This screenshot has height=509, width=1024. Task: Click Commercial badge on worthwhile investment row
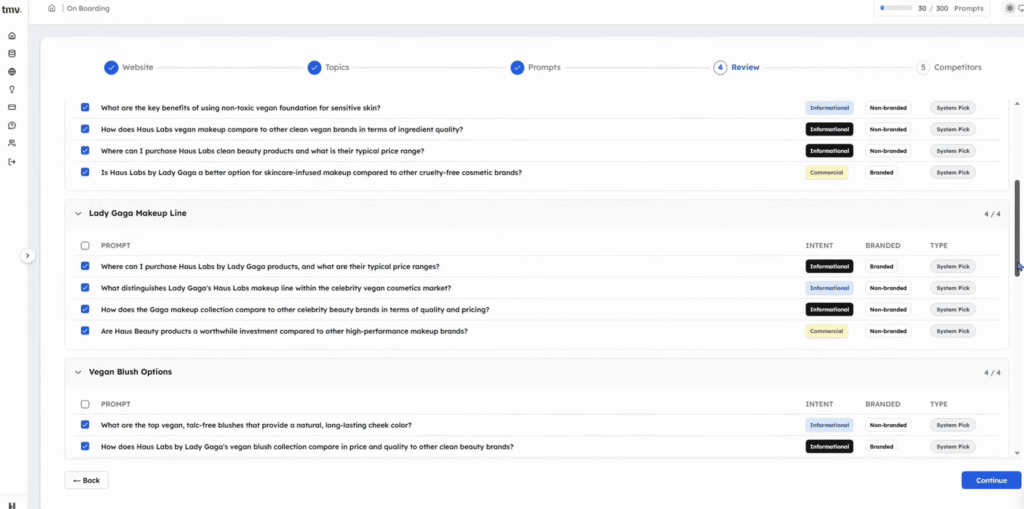click(x=827, y=331)
